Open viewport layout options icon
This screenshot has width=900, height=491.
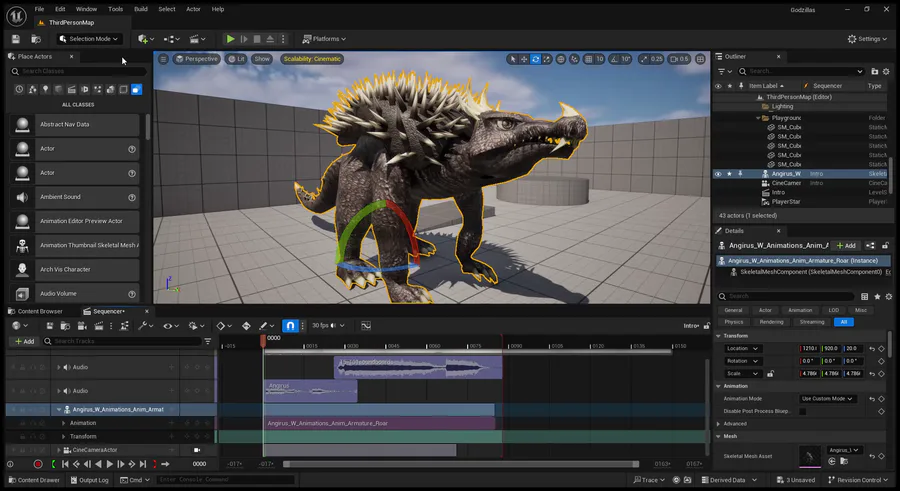tap(700, 59)
